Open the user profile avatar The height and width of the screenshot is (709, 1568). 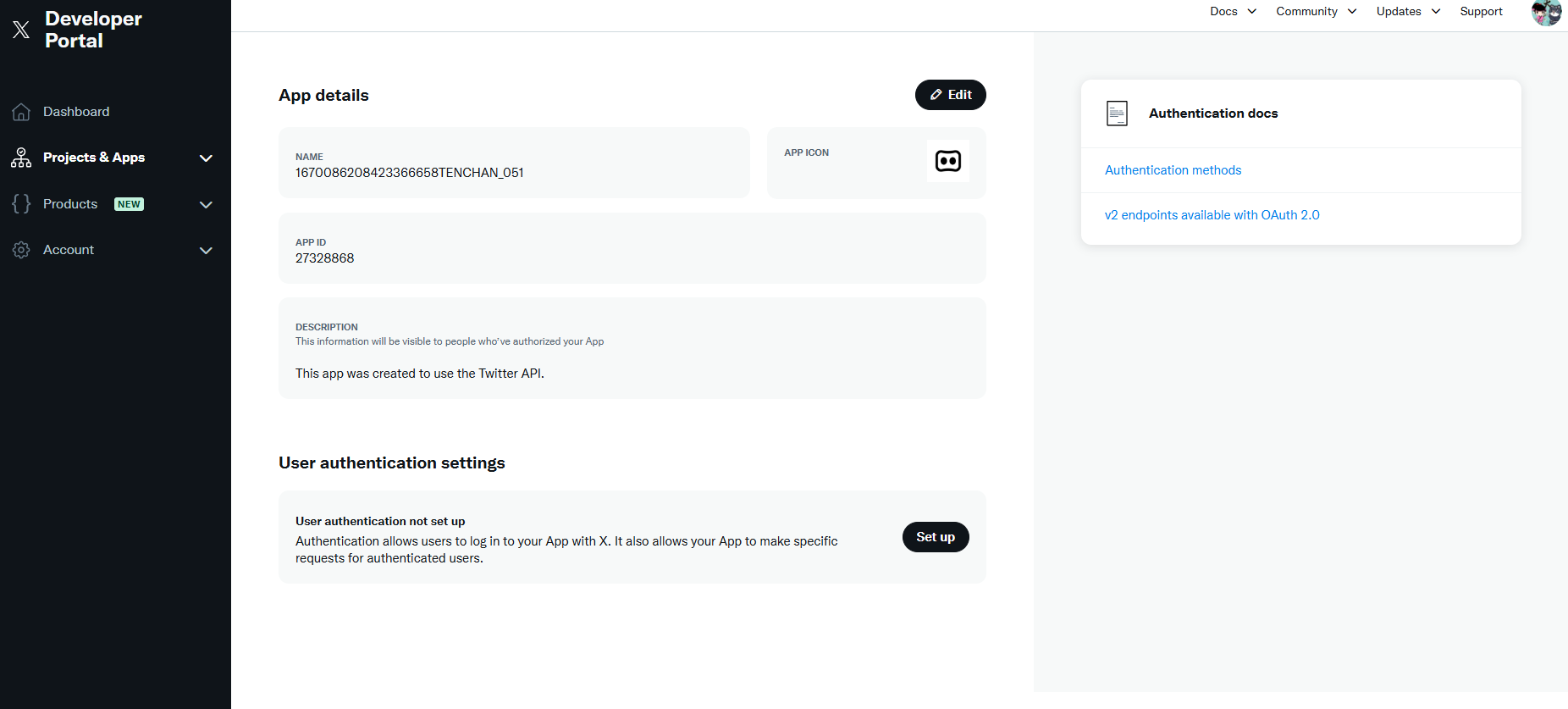click(x=1546, y=13)
